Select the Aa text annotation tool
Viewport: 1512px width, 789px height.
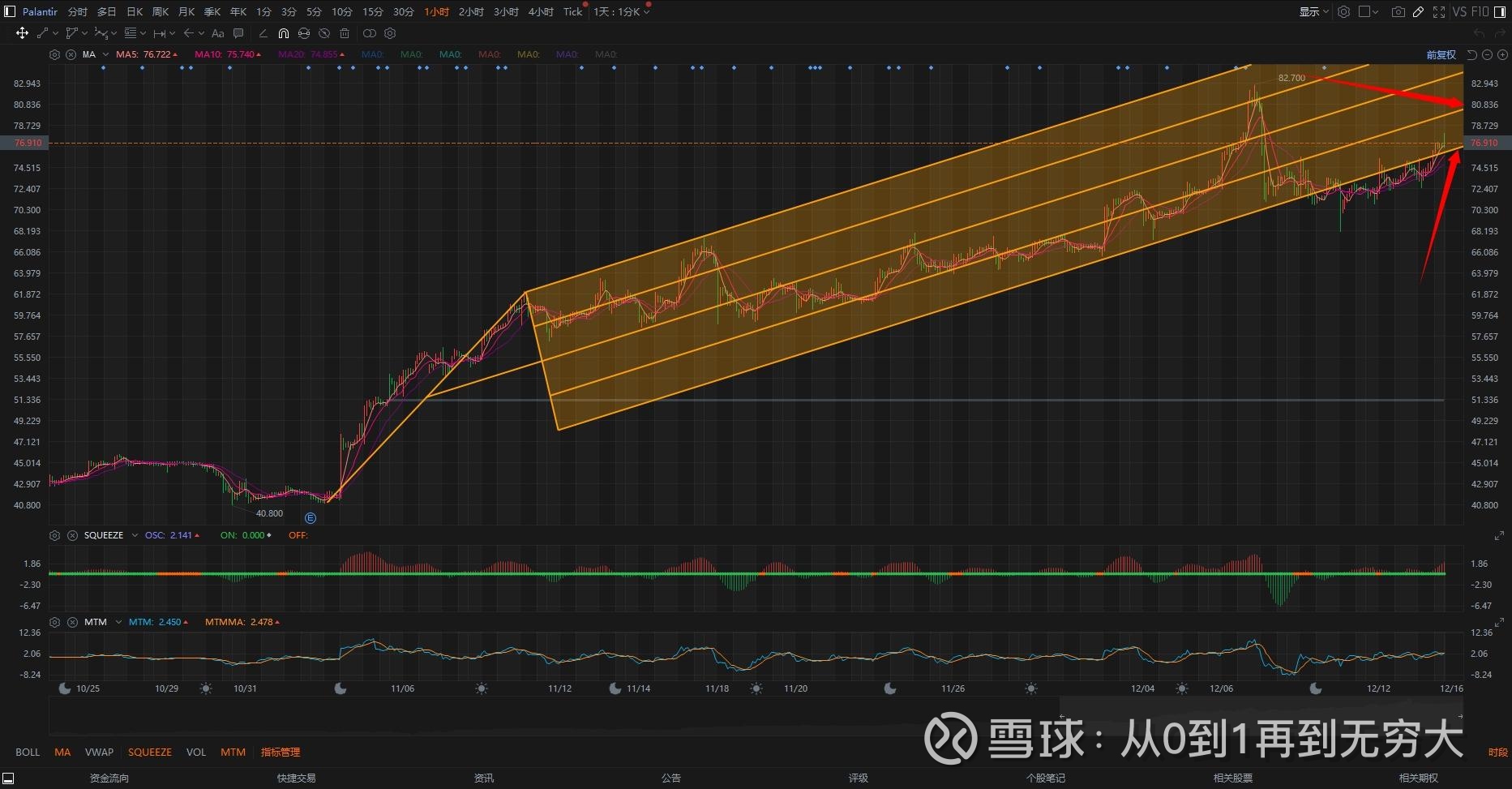coord(217,33)
